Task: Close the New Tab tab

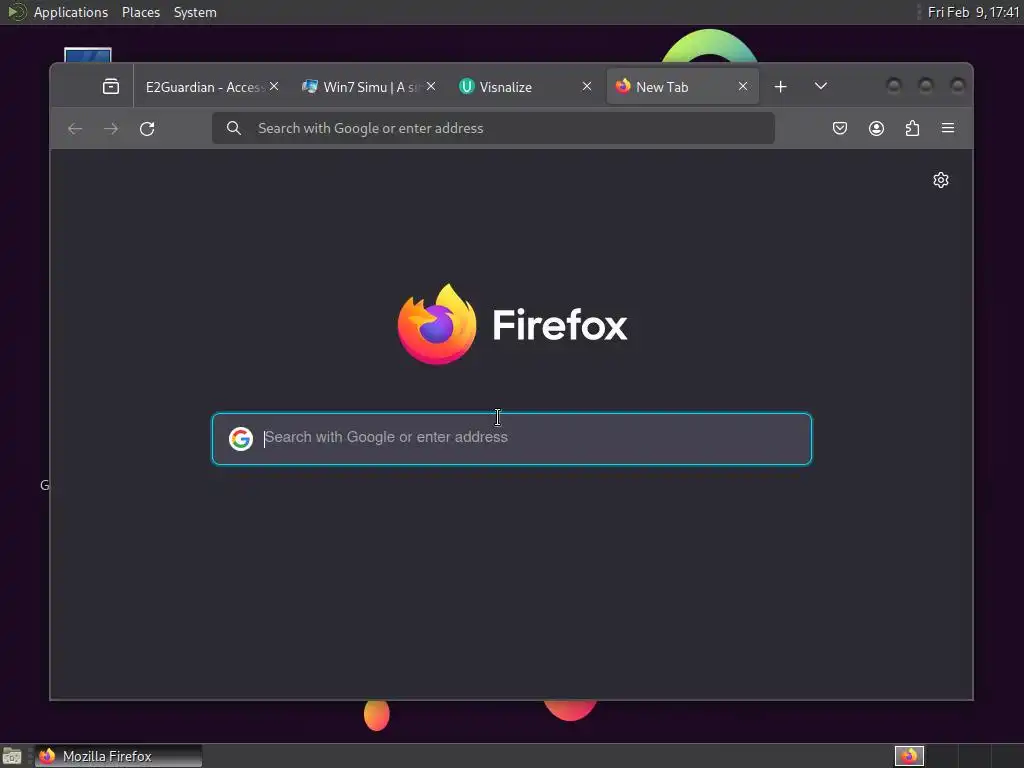Action: click(x=743, y=86)
